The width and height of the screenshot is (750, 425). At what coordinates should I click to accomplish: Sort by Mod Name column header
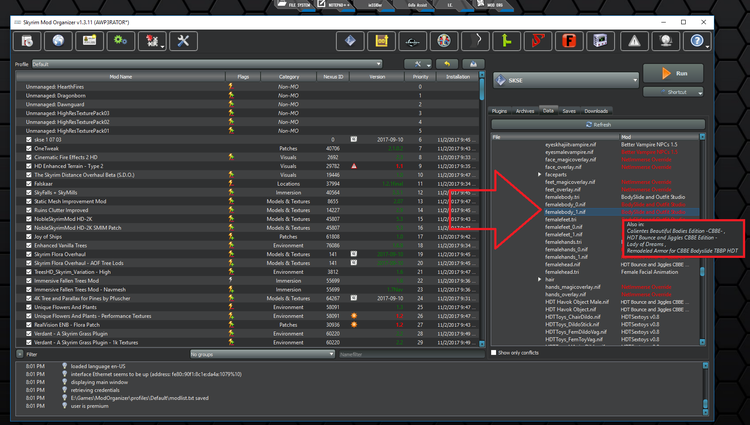tap(121, 76)
